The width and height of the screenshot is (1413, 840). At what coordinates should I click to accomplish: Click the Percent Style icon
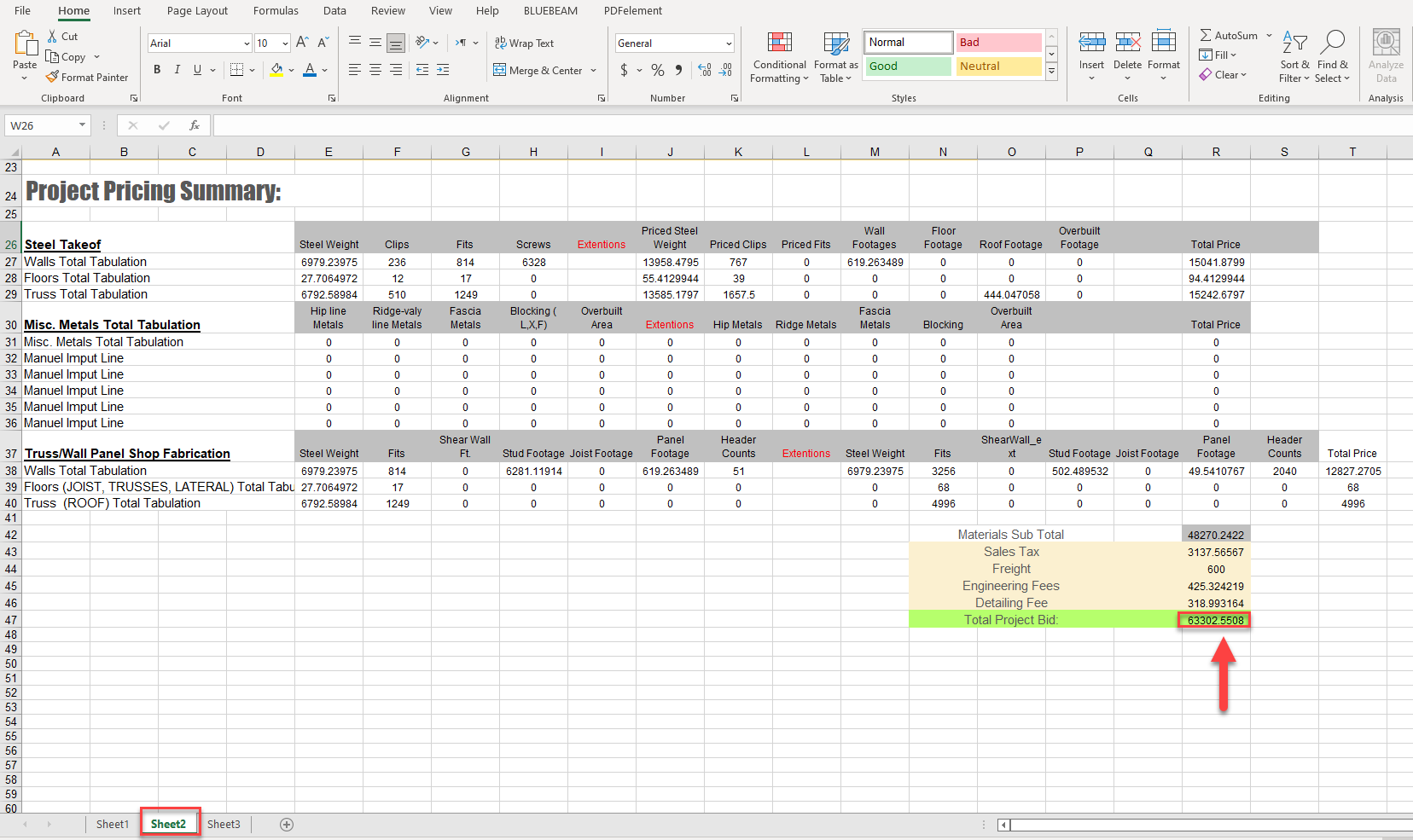657,70
